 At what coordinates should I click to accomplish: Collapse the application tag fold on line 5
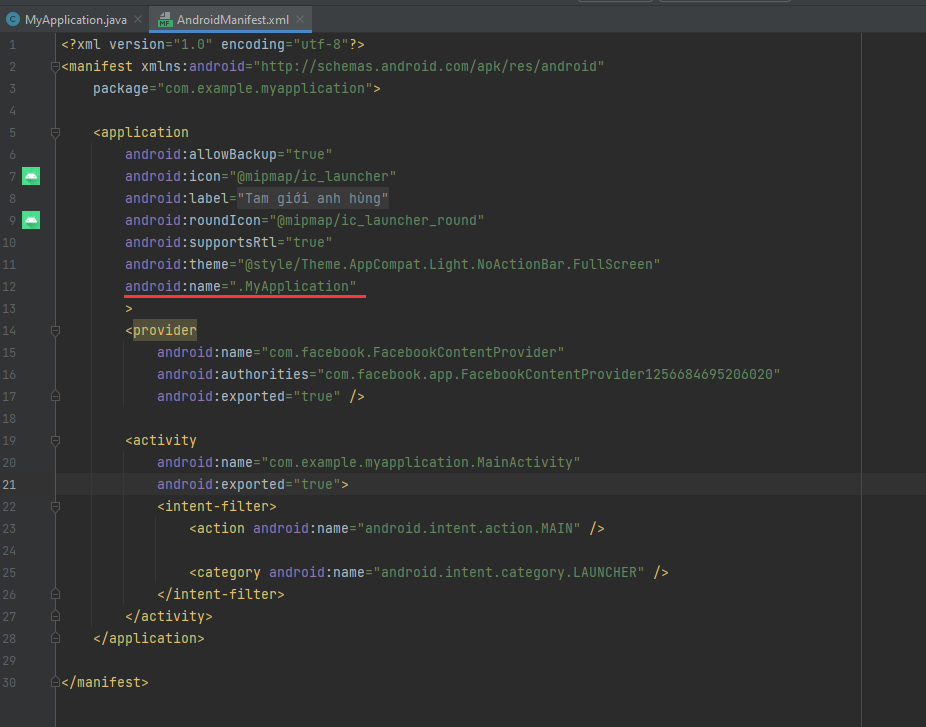click(x=55, y=133)
